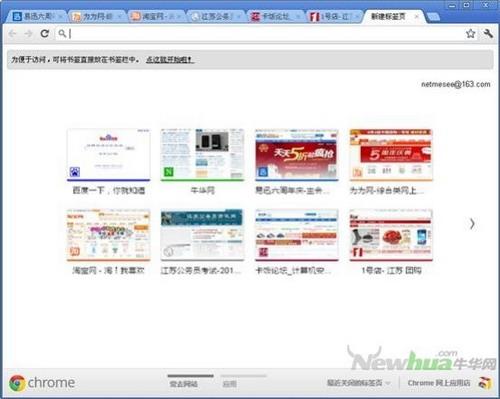500x399 pixels.
Task: Click the red favicon on the 1号店 thumbnail
Action: point(357,252)
